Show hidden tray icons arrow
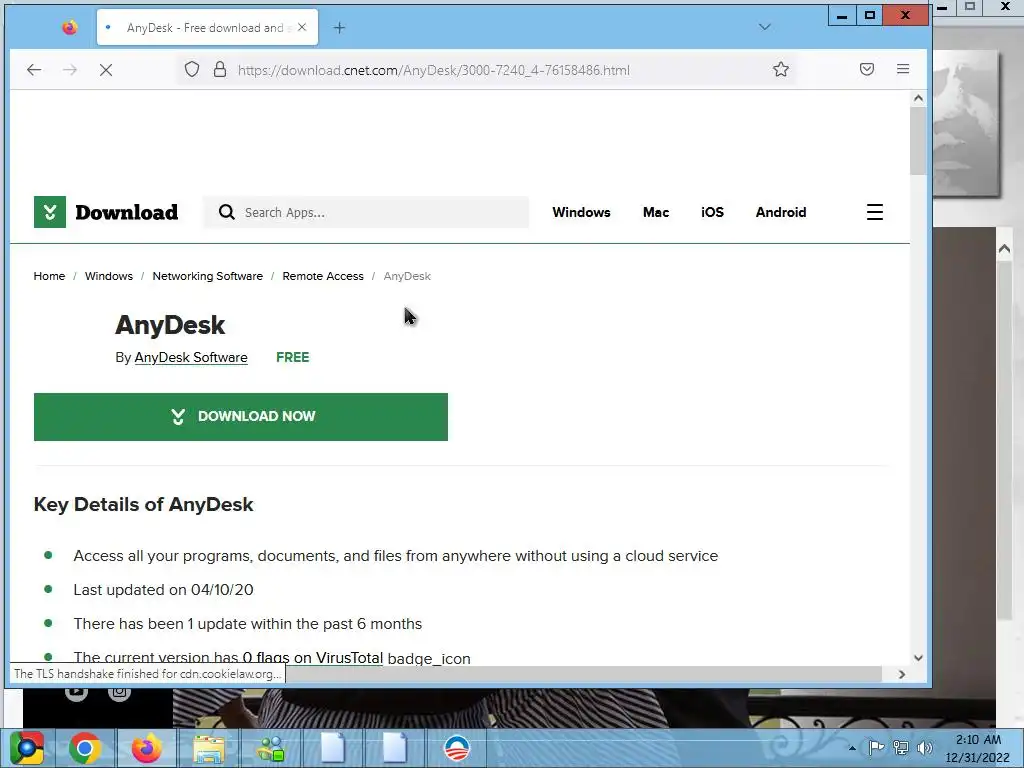The width and height of the screenshot is (1024, 768). tap(852, 748)
